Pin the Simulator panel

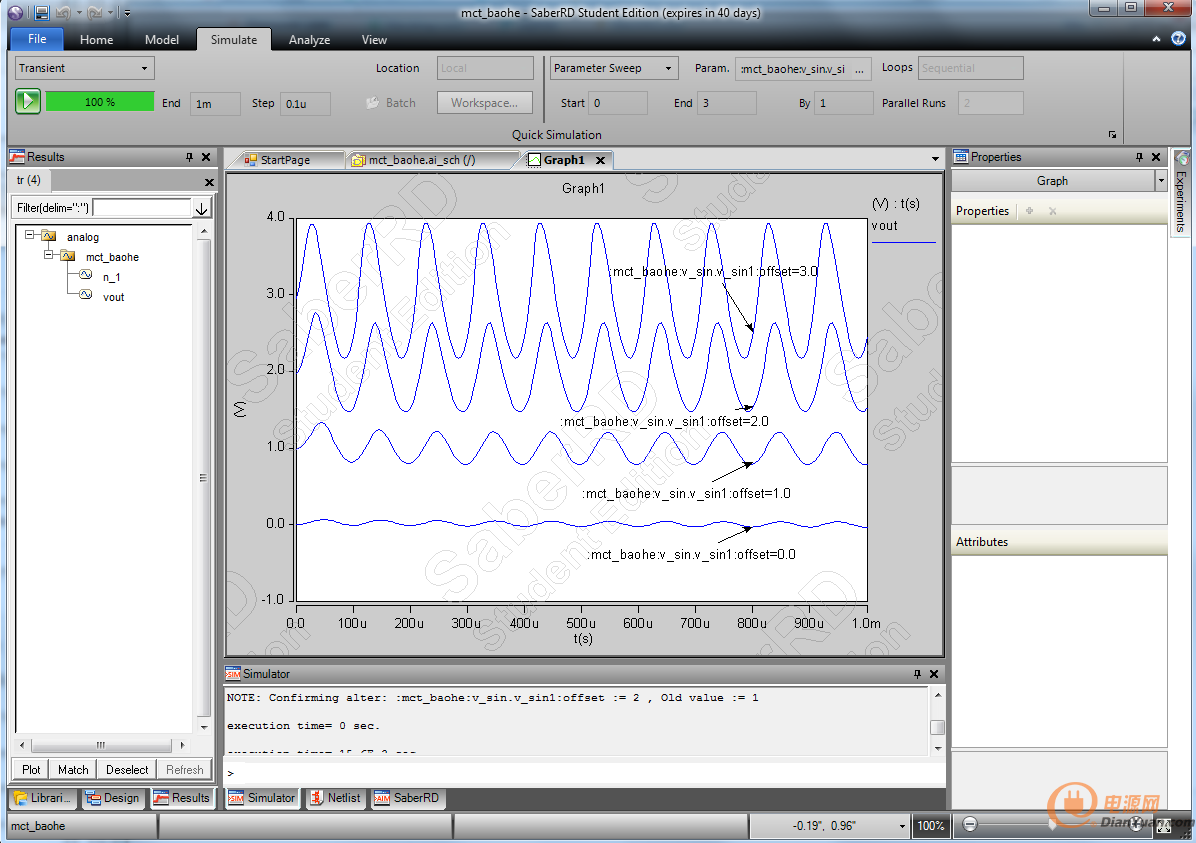coord(917,674)
